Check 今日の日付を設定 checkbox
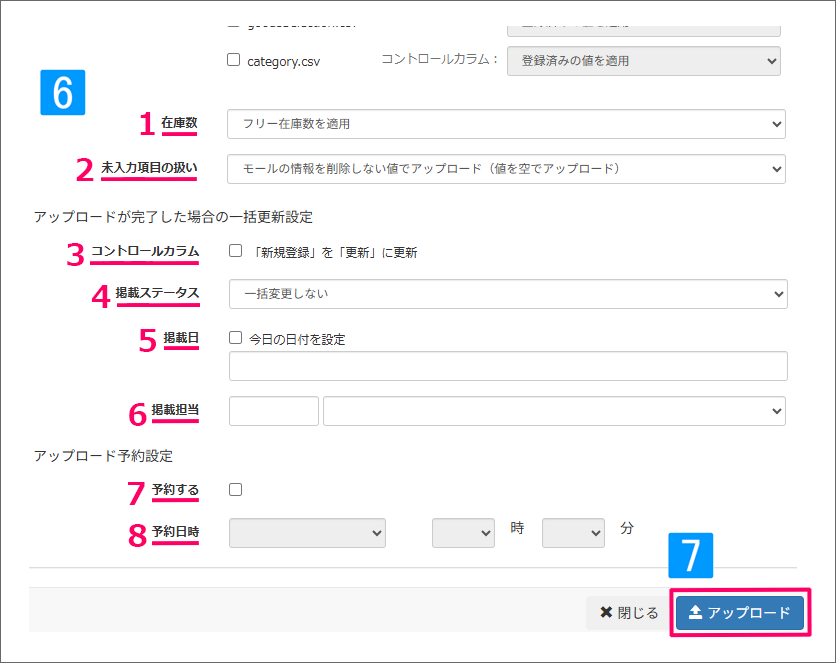 (x=236, y=338)
